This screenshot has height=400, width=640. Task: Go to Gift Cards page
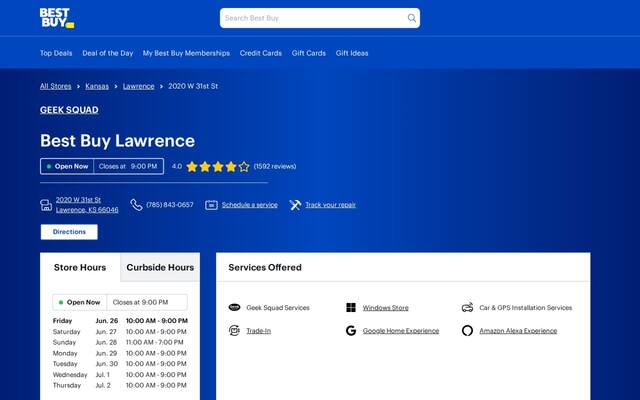[309, 53]
